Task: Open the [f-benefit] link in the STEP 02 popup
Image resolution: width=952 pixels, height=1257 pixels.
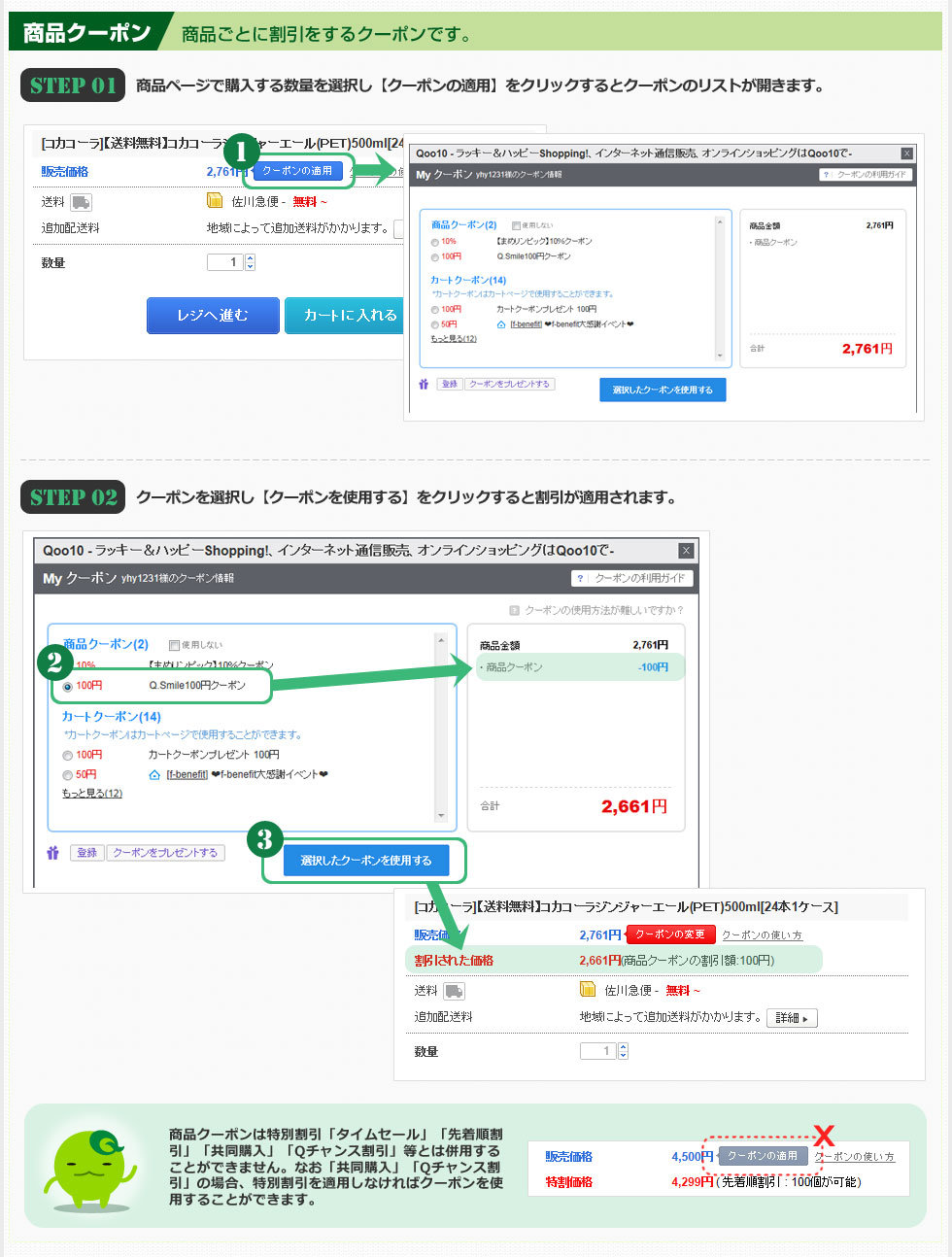Action: pyautogui.click(x=187, y=774)
